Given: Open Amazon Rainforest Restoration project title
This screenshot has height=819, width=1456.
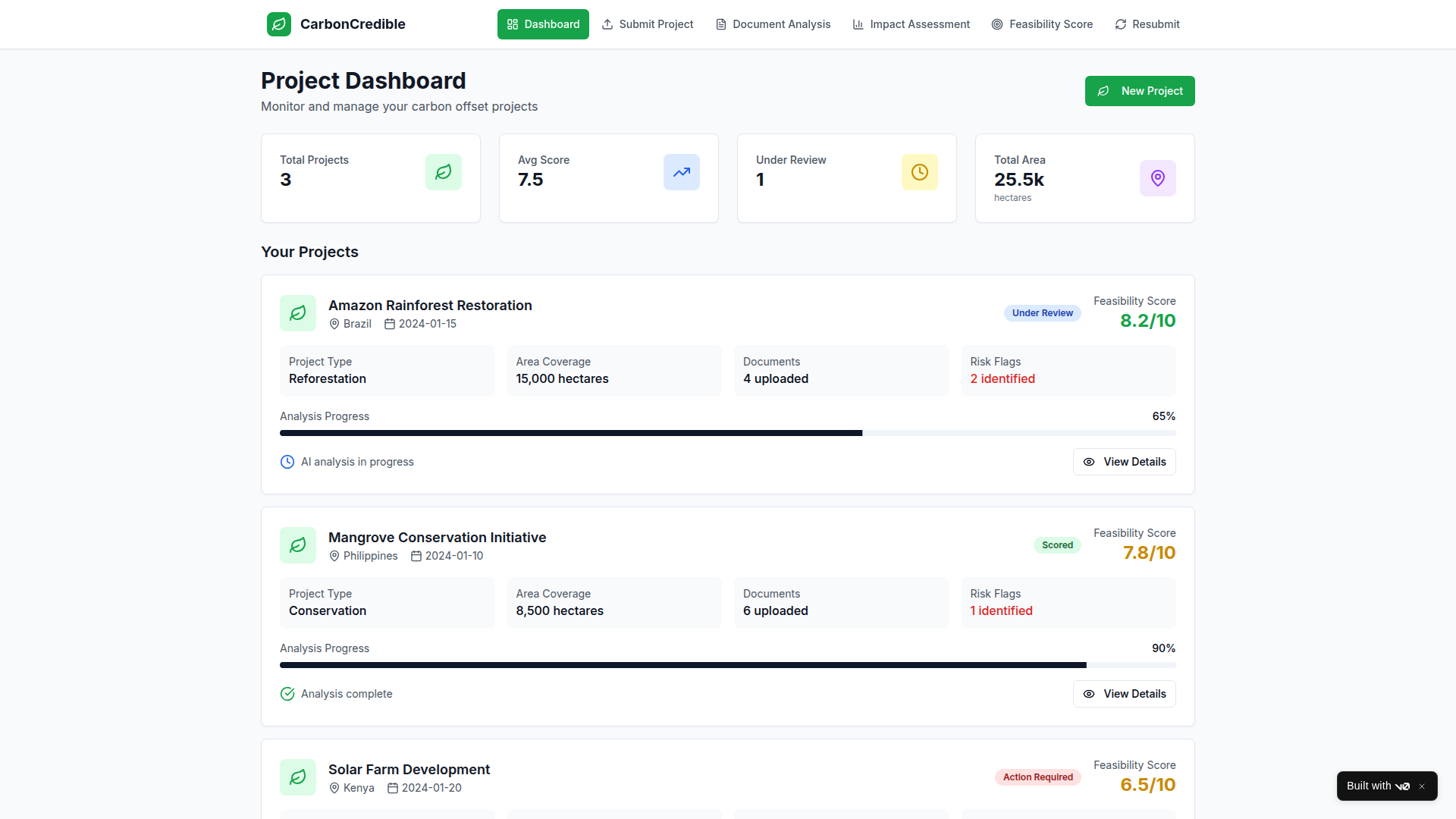Looking at the screenshot, I should coord(430,306).
